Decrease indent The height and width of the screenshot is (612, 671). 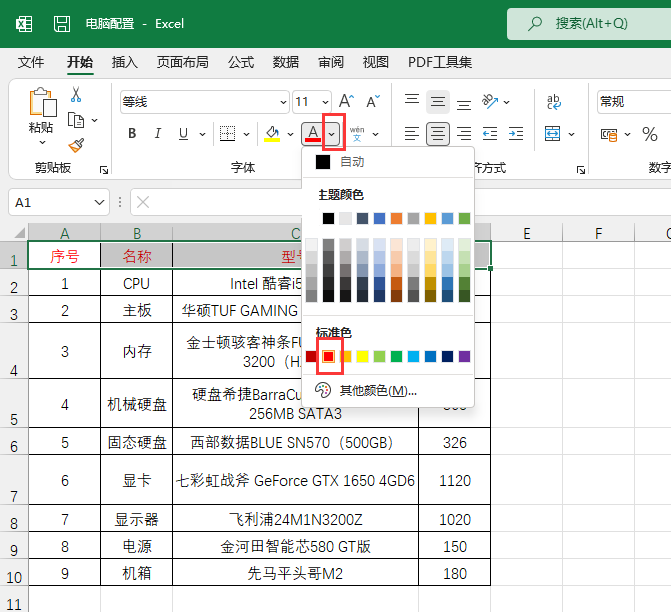point(490,134)
